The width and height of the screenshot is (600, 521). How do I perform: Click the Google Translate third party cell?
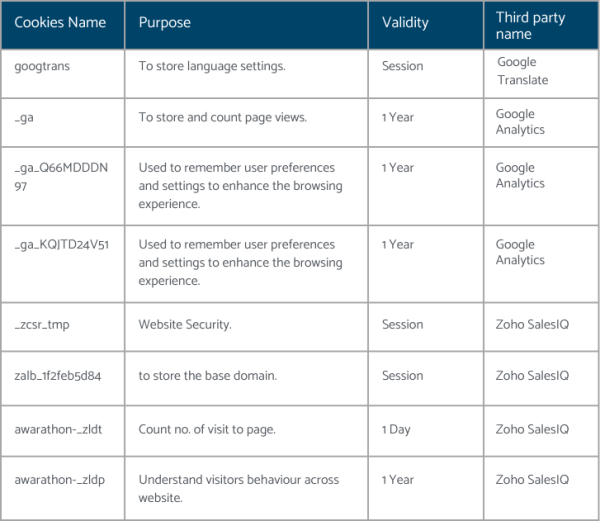(x=523, y=71)
